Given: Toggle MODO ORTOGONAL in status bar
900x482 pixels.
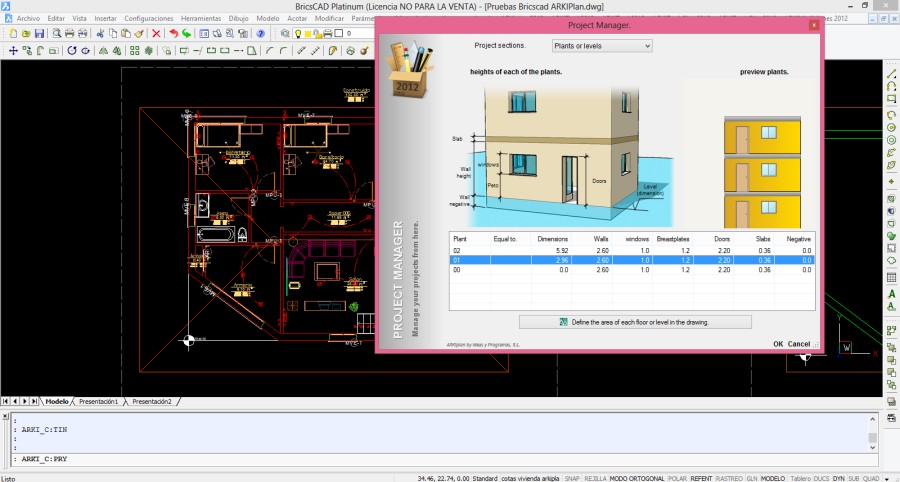Looking at the screenshot, I should pos(637,478).
